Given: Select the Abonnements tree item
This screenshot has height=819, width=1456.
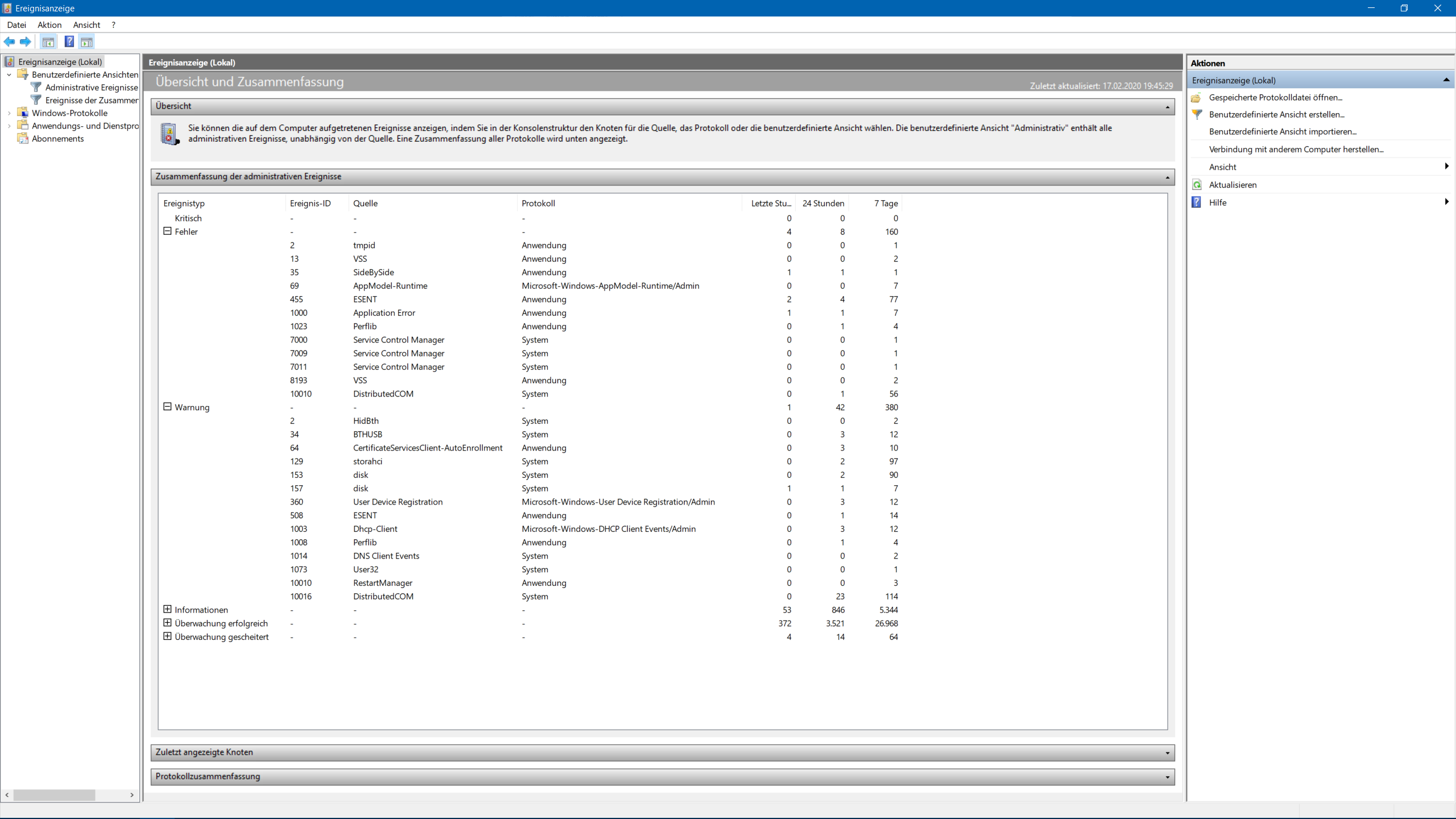Looking at the screenshot, I should [57, 139].
